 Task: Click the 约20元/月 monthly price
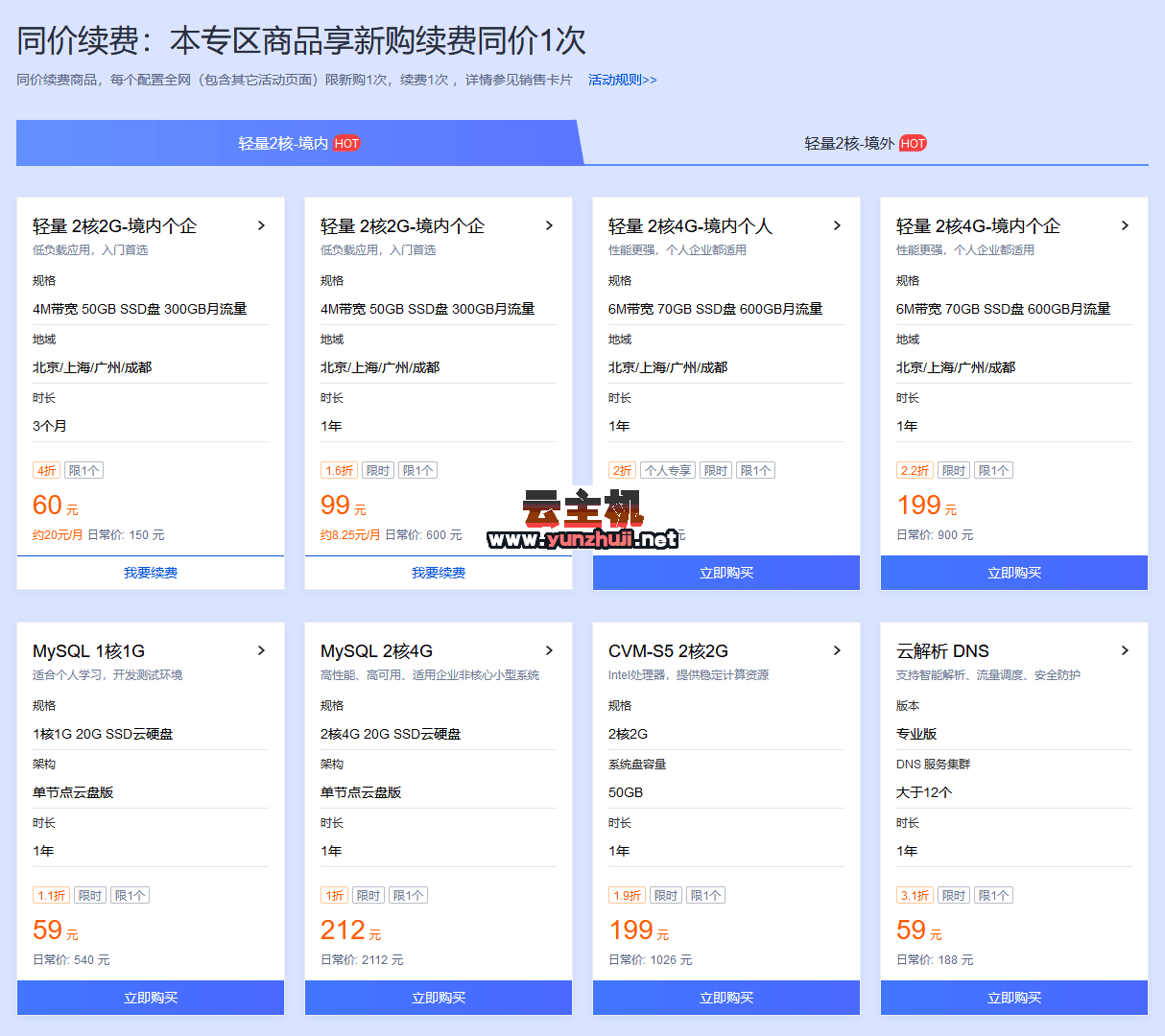pos(58,535)
